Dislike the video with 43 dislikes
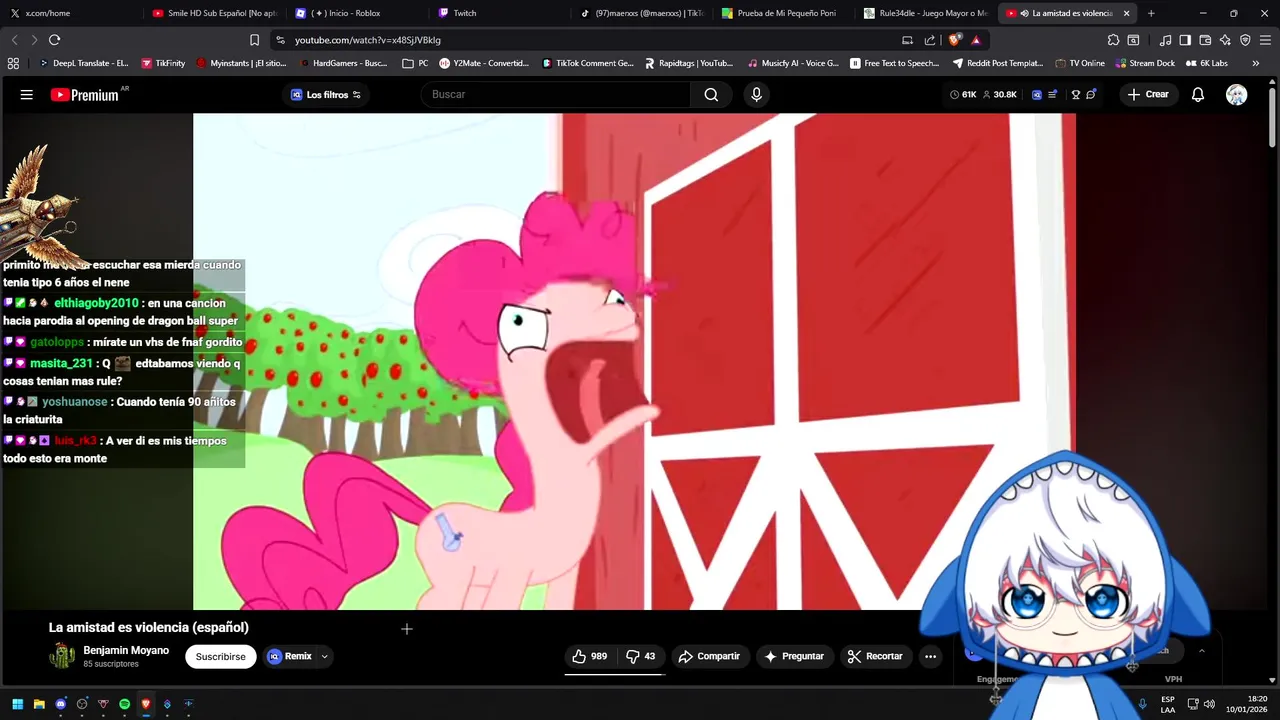1280x720 pixels. pos(640,656)
